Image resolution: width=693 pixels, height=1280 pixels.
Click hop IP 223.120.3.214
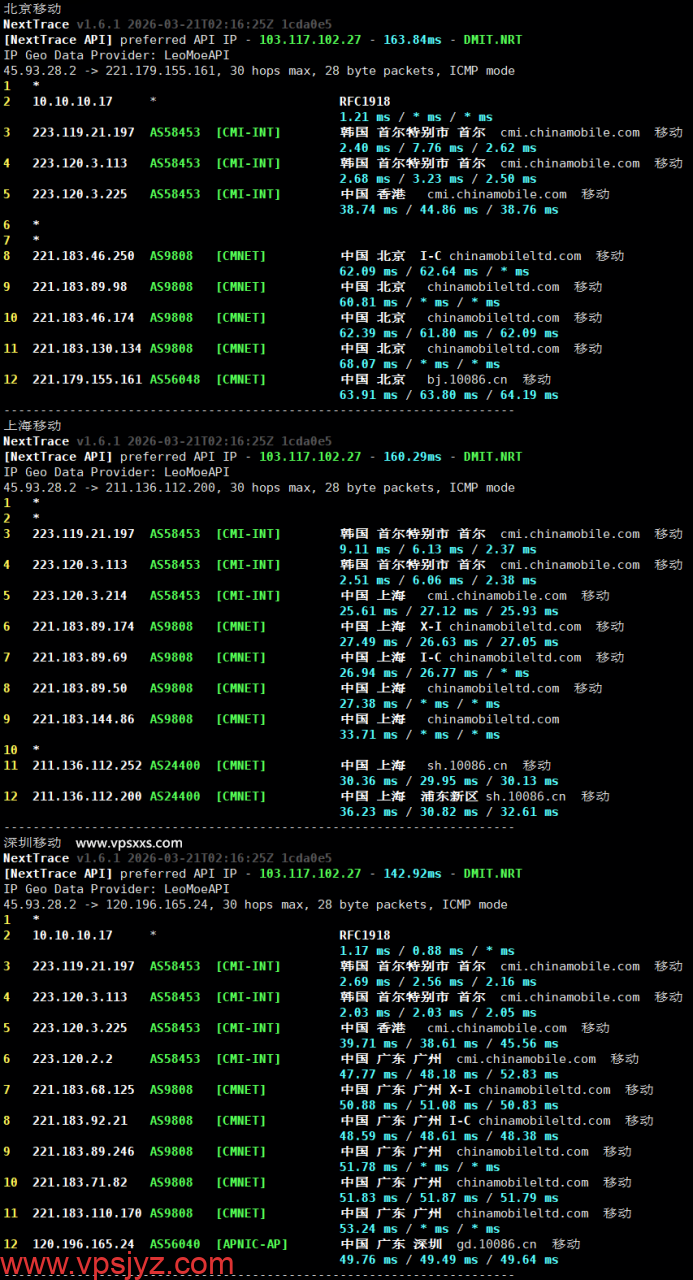[80, 596]
